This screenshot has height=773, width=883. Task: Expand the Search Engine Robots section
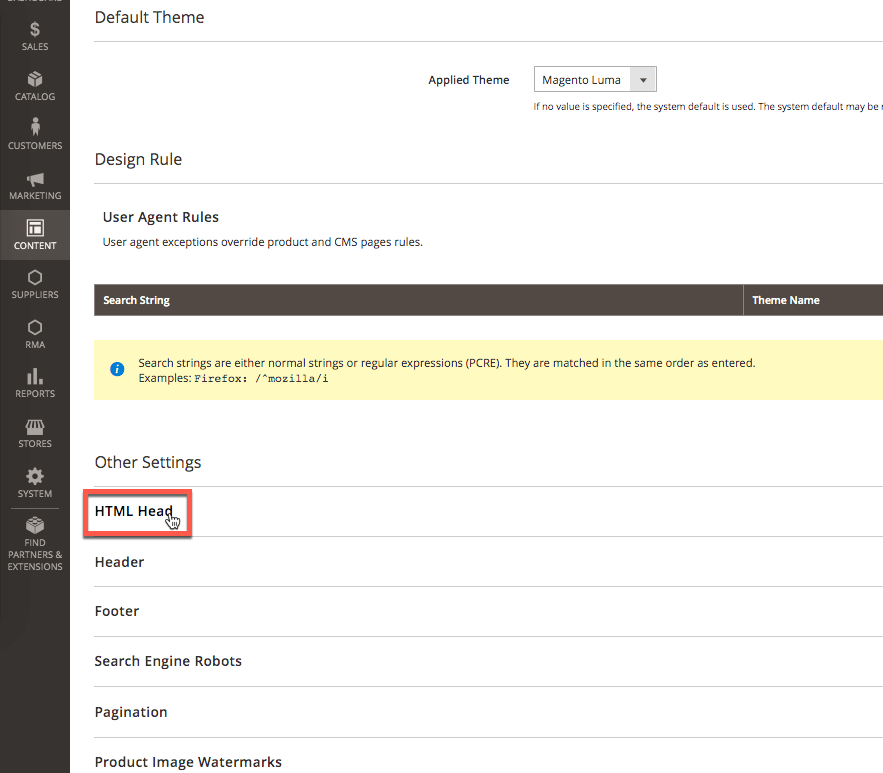pos(168,661)
